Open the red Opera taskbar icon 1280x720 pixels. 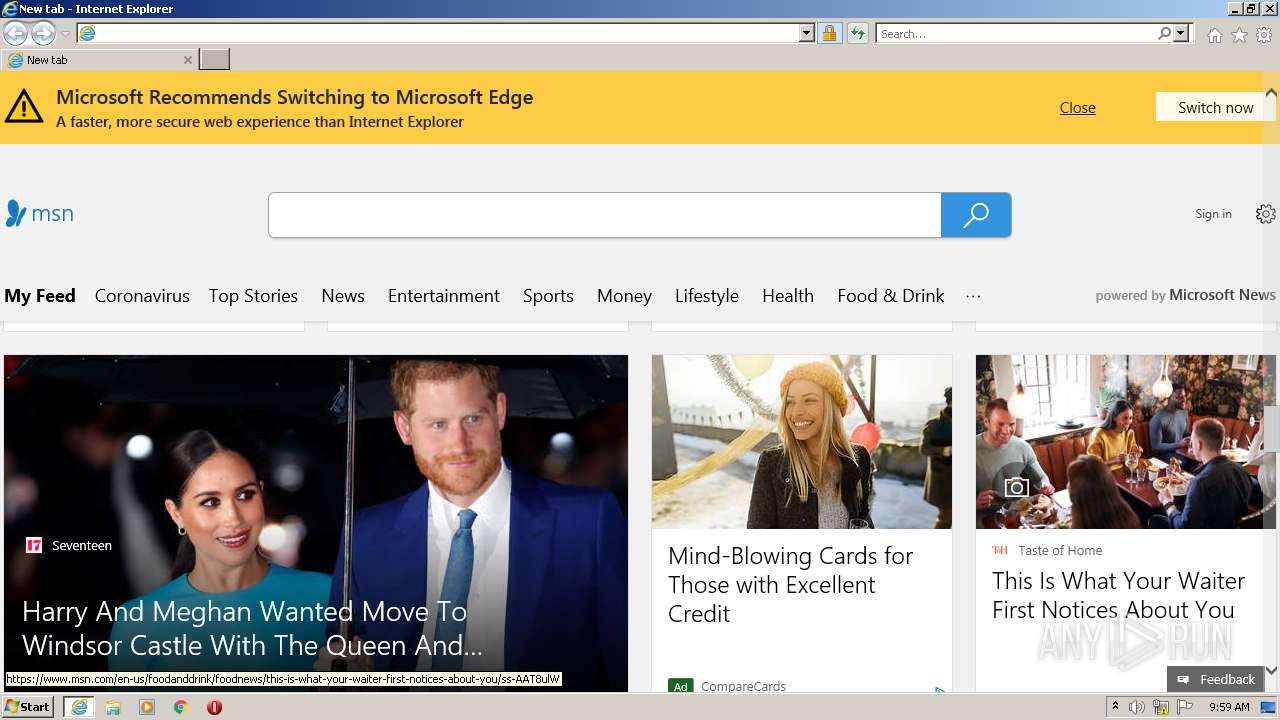pos(214,707)
